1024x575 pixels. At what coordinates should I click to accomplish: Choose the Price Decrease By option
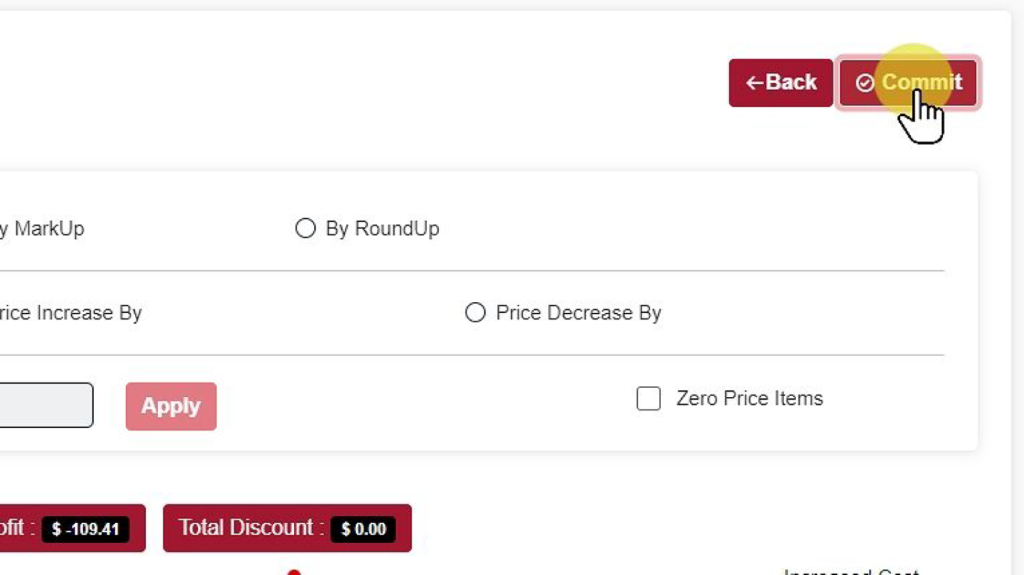[475, 312]
